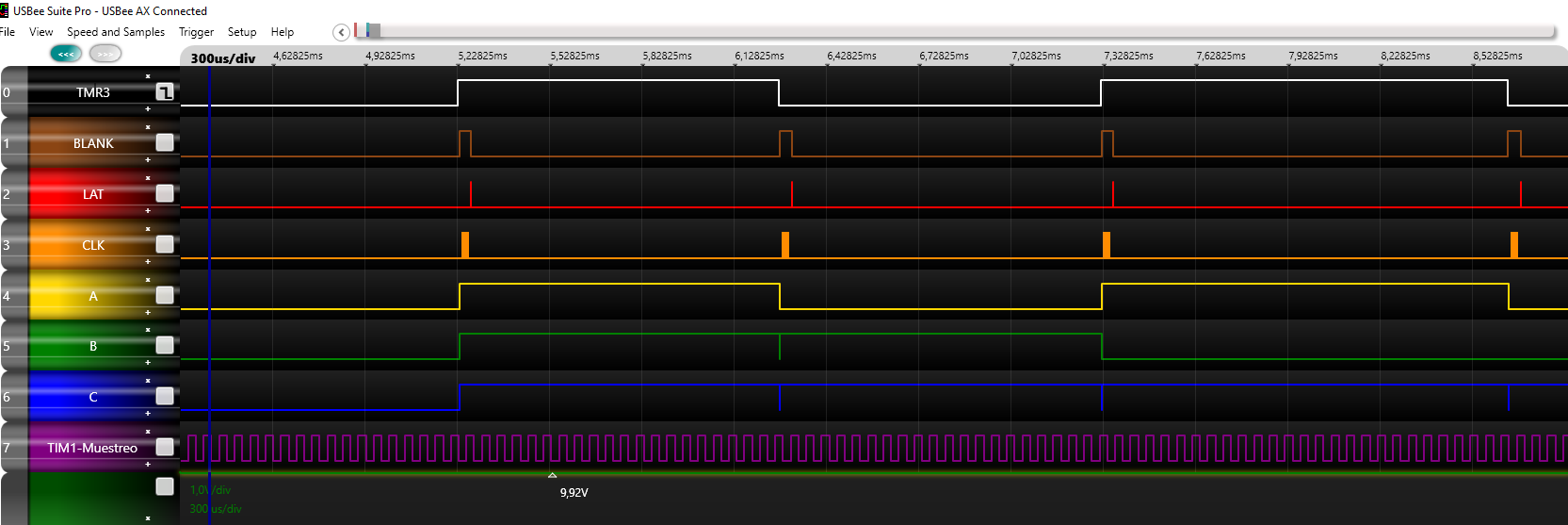
Task: Toggle the trigger box on the analog channel
Action: [x=165, y=486]
